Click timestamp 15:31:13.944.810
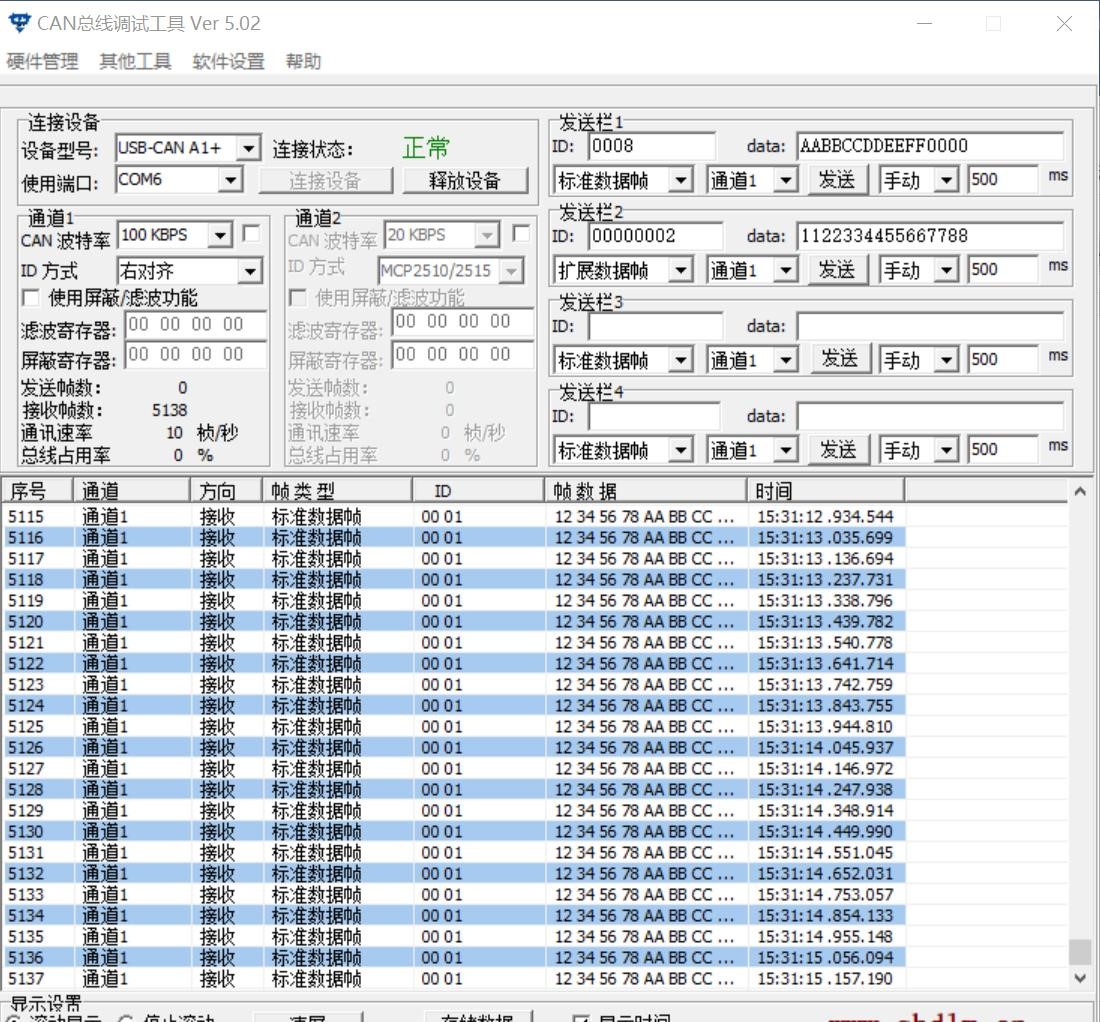1100x1022 pixels. [x=825, y=727]
